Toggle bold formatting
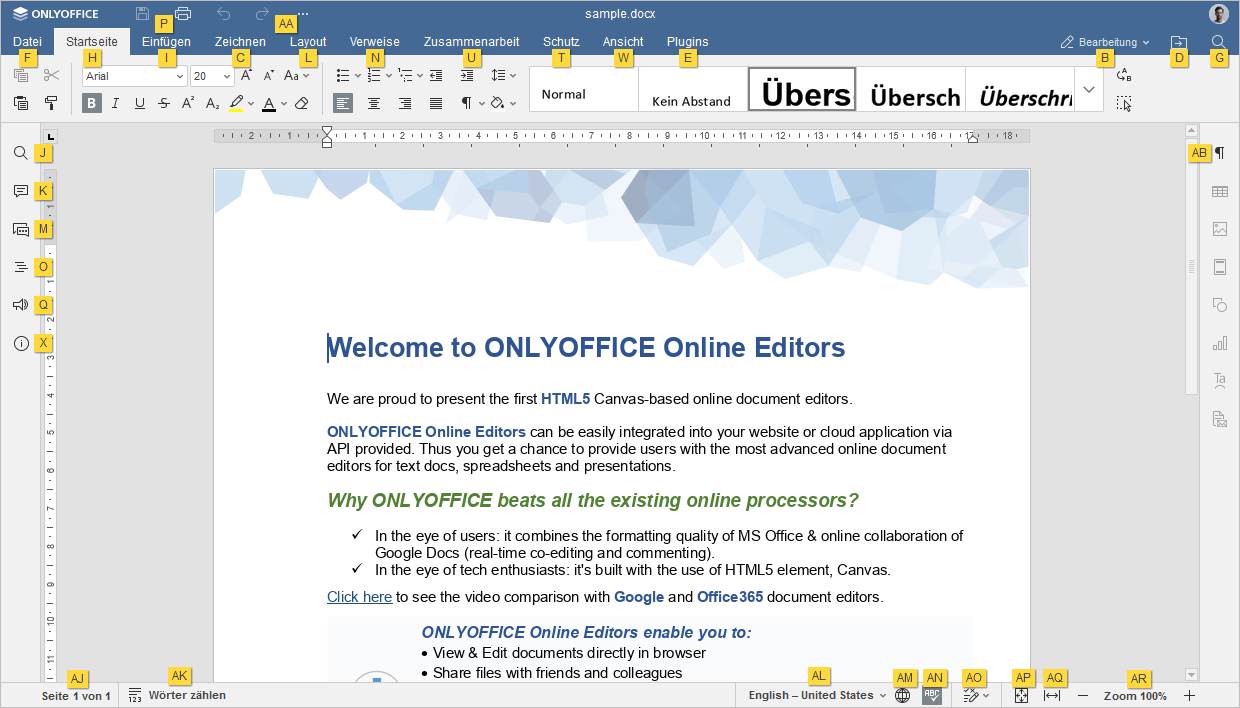The image size is (1240, 708). [x=92, y=103]
